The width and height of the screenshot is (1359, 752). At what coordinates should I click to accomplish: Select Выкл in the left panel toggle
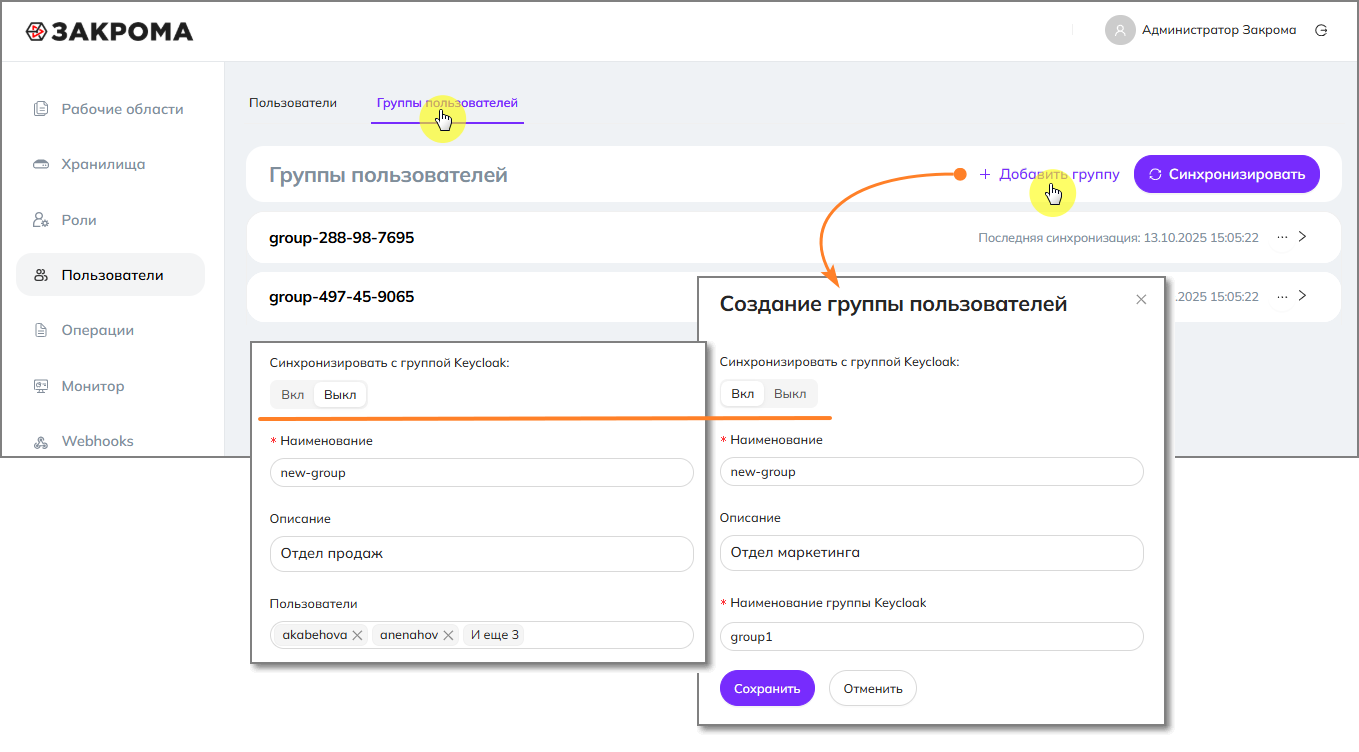pos(340,395)
